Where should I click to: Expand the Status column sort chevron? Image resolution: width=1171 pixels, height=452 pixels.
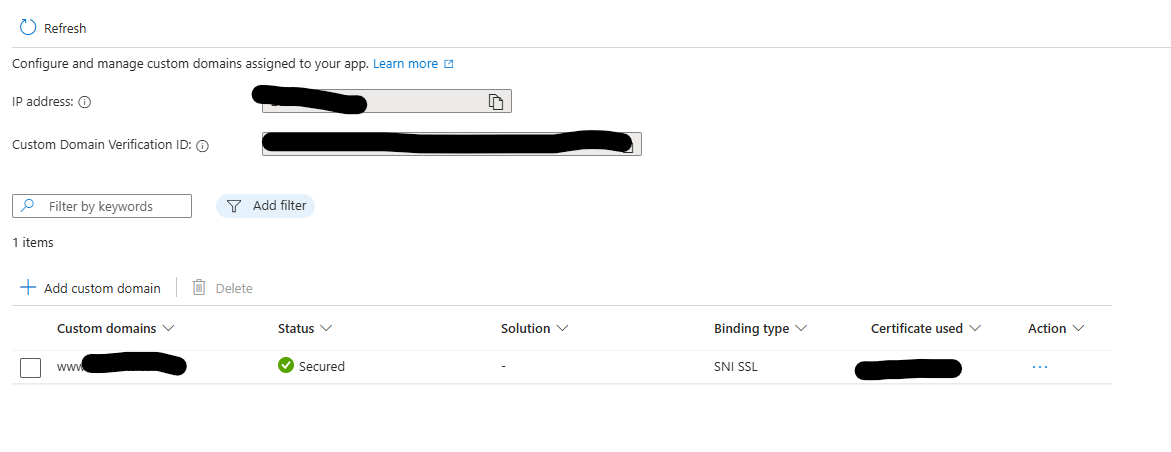click(326, 329)
